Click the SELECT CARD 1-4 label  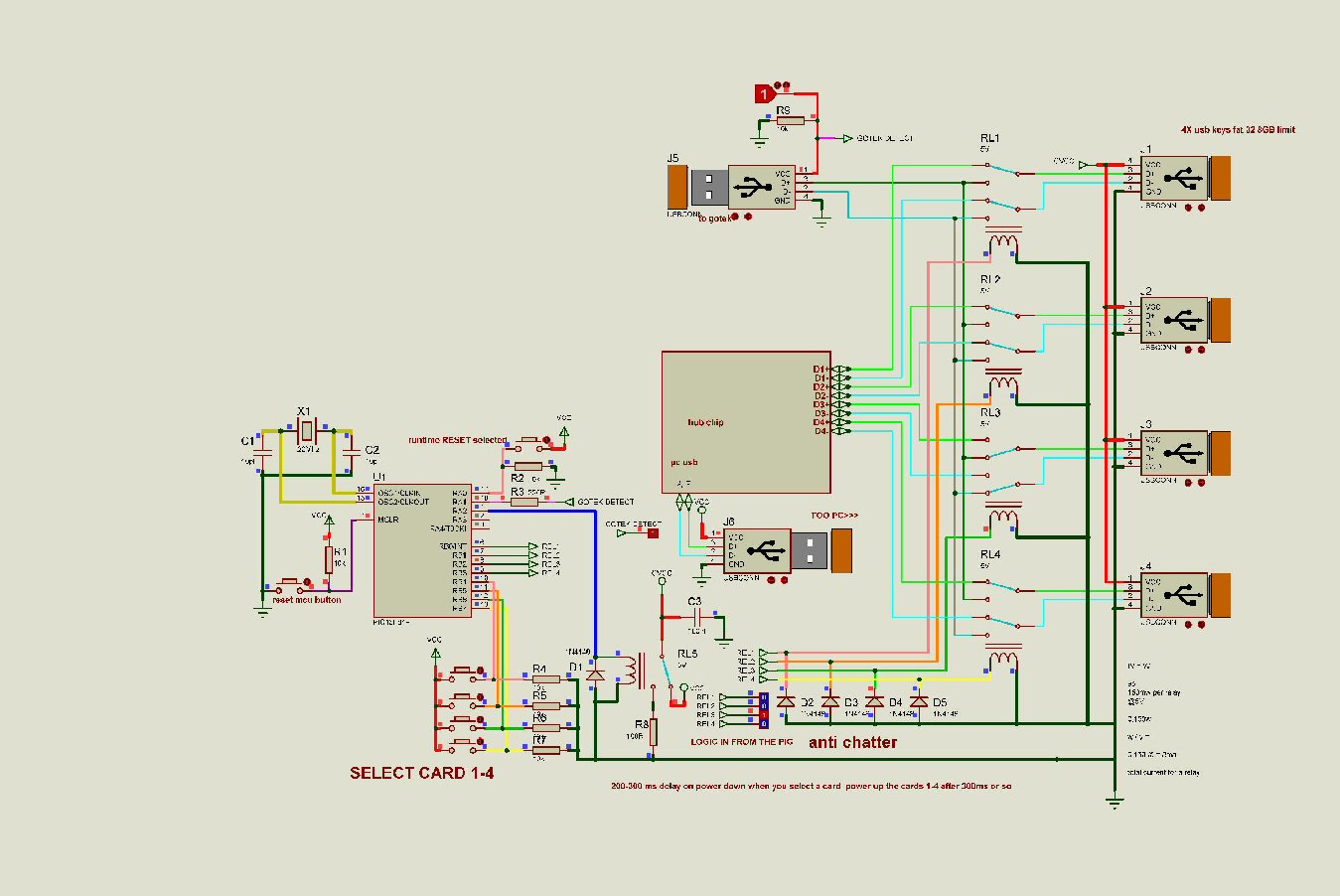click(x=421, y=773)
